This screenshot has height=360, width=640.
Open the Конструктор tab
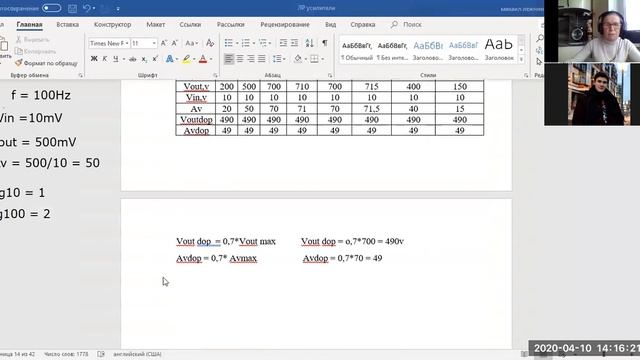click(x=113, y=24)
